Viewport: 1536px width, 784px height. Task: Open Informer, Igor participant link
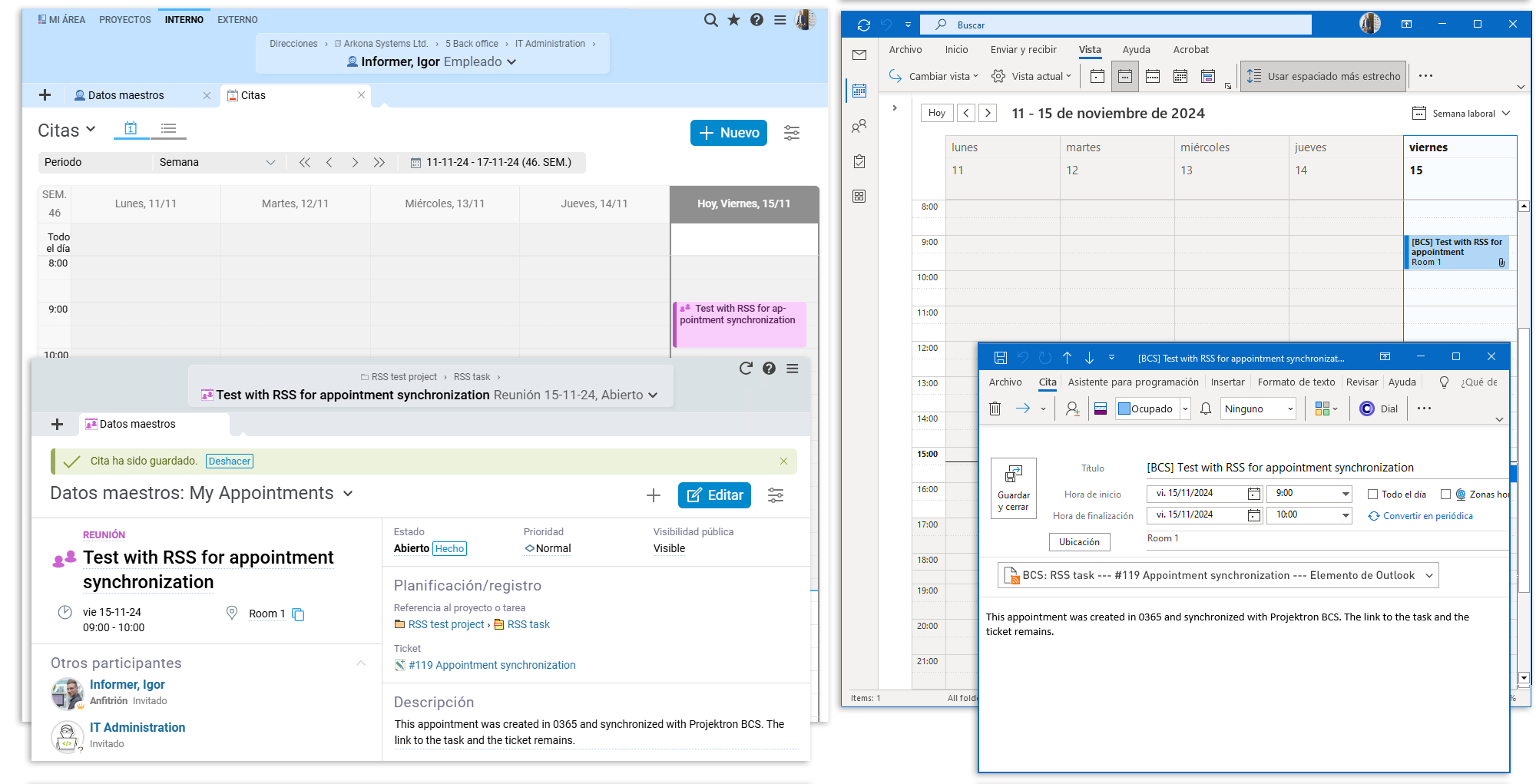pos(127,685)
